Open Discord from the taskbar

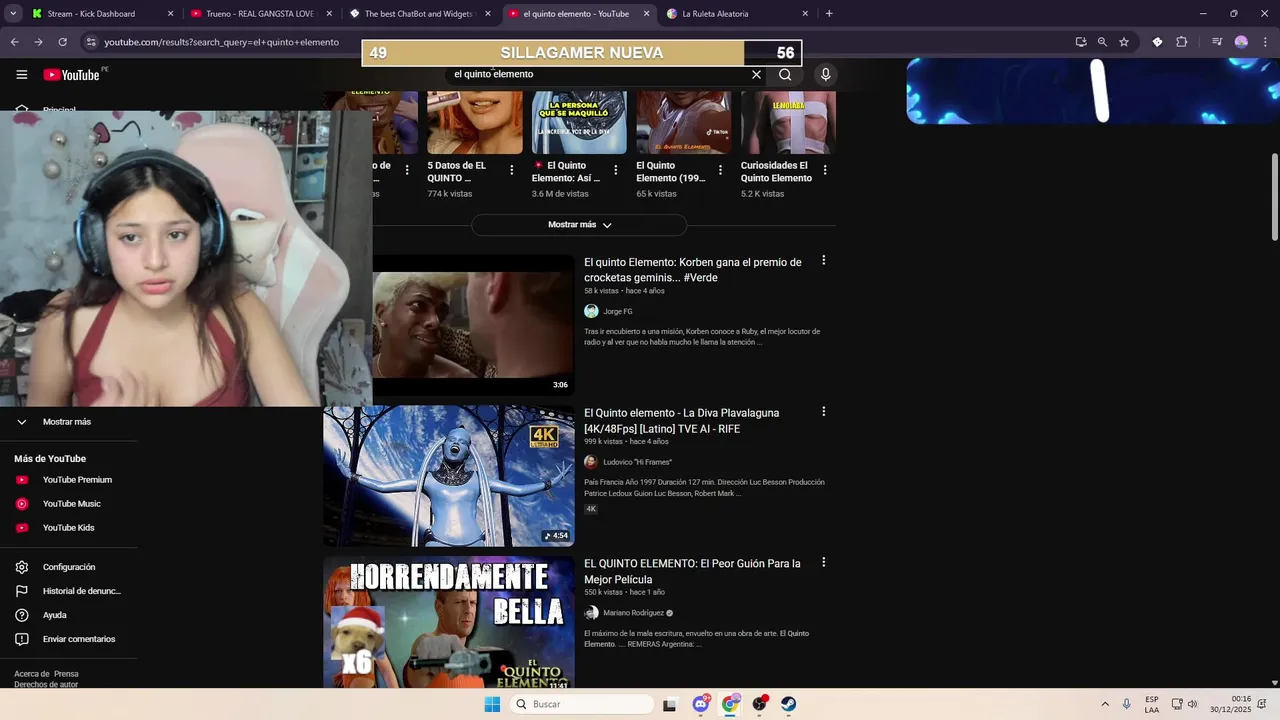(x=701, y=704)
